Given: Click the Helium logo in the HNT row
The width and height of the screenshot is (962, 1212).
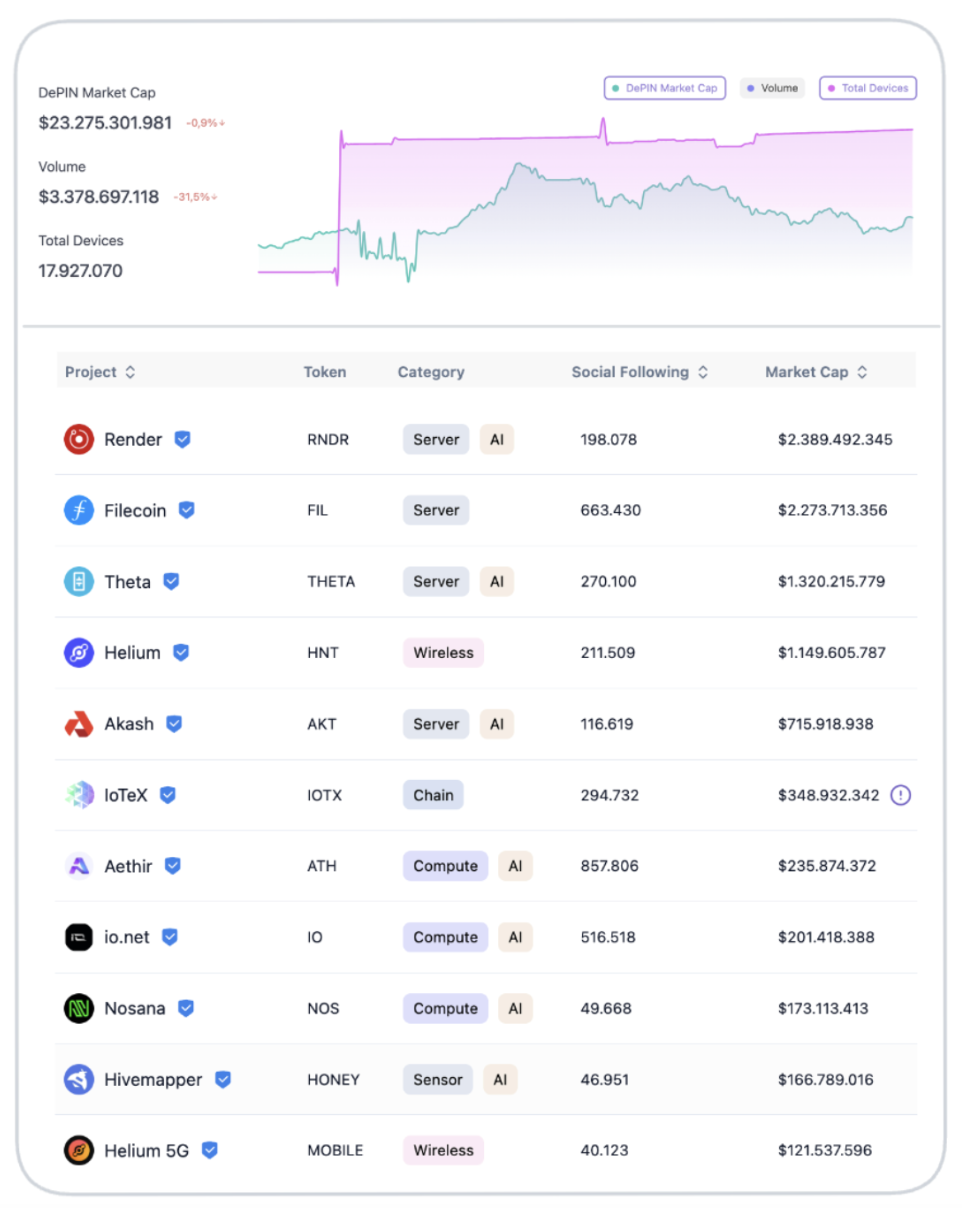Looking at the screenshot, I should click(x=79, y=653).
